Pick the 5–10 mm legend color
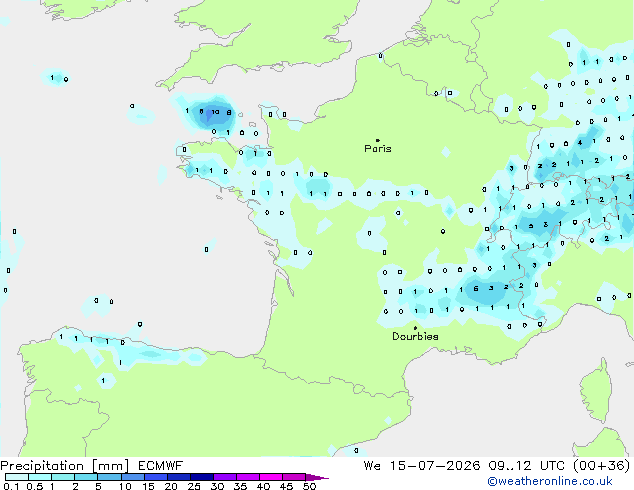The image size is (634, 490). tap(109, 477)
